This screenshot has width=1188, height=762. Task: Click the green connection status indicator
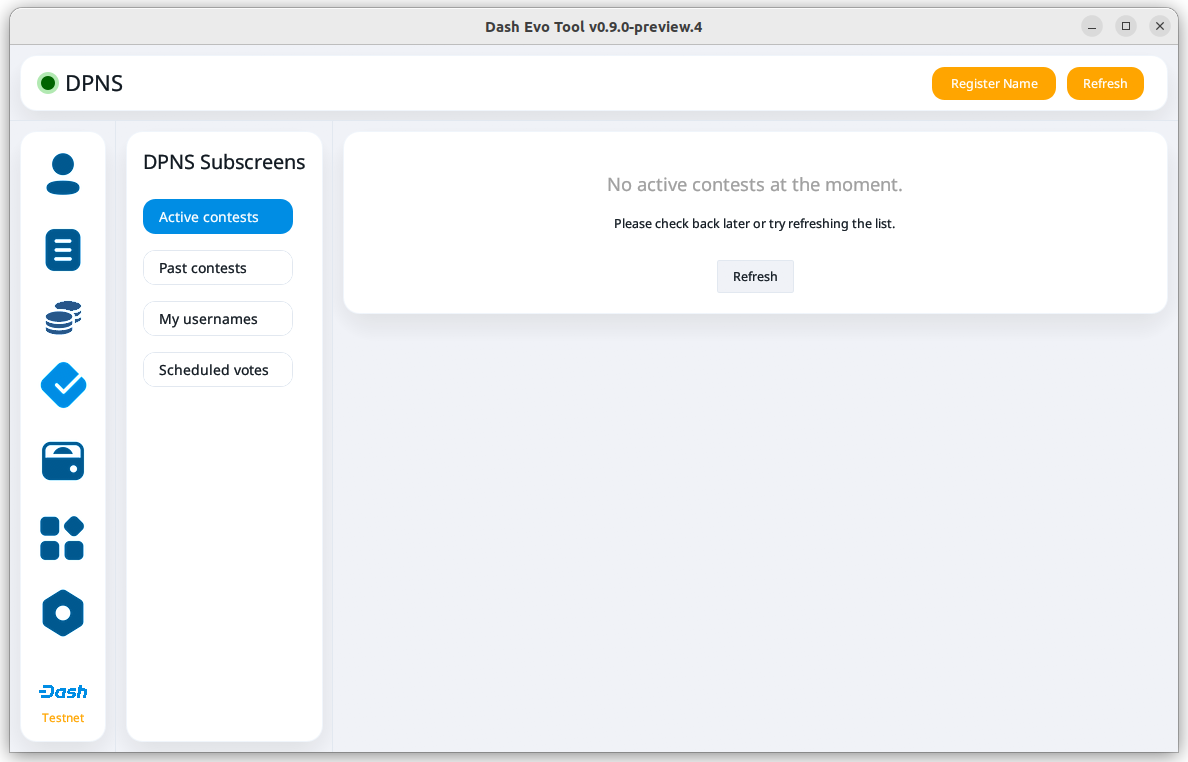pyautogui.click(x=47, y=83)
